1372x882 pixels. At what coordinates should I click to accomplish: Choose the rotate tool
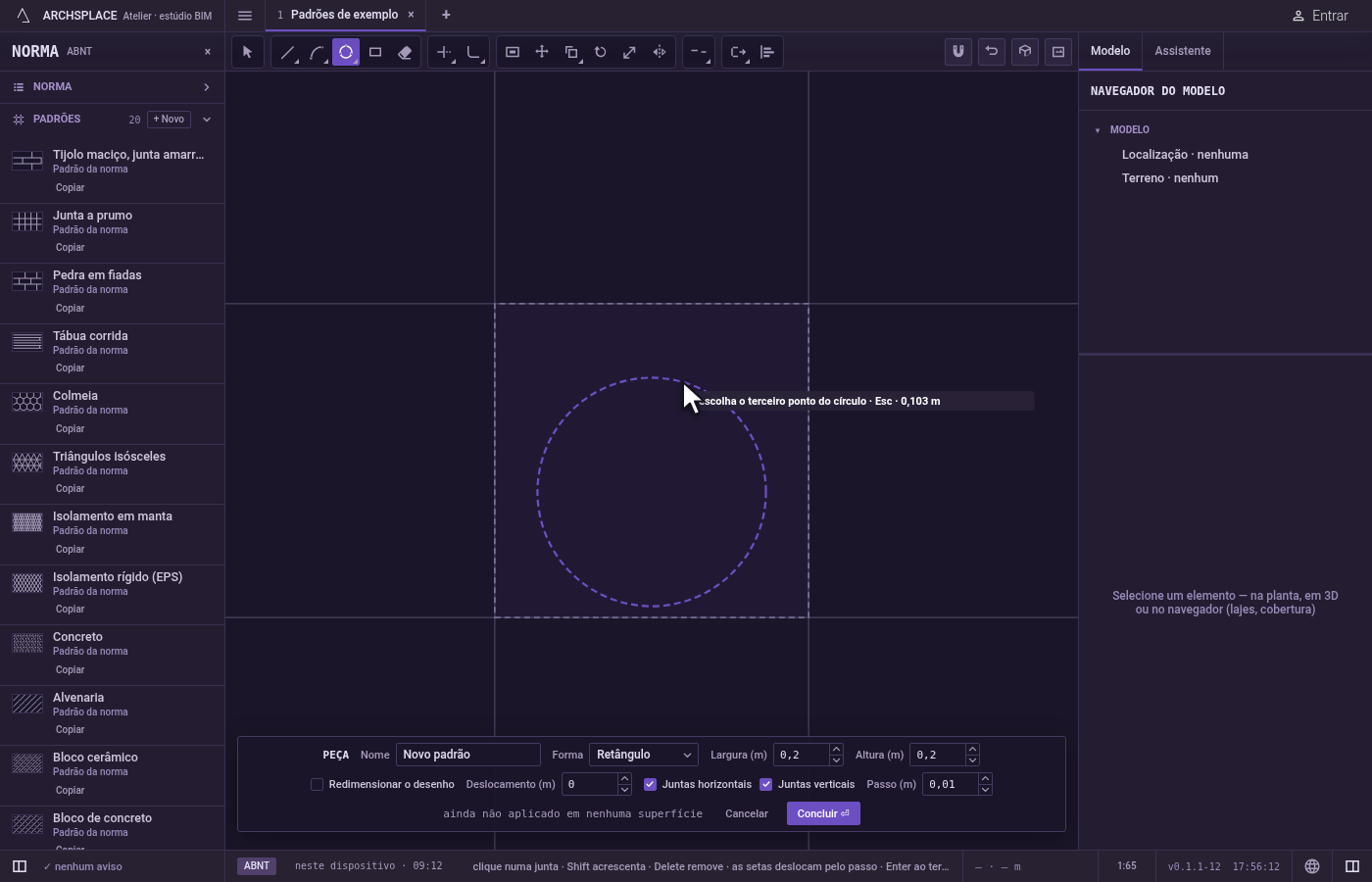[601, 52]
